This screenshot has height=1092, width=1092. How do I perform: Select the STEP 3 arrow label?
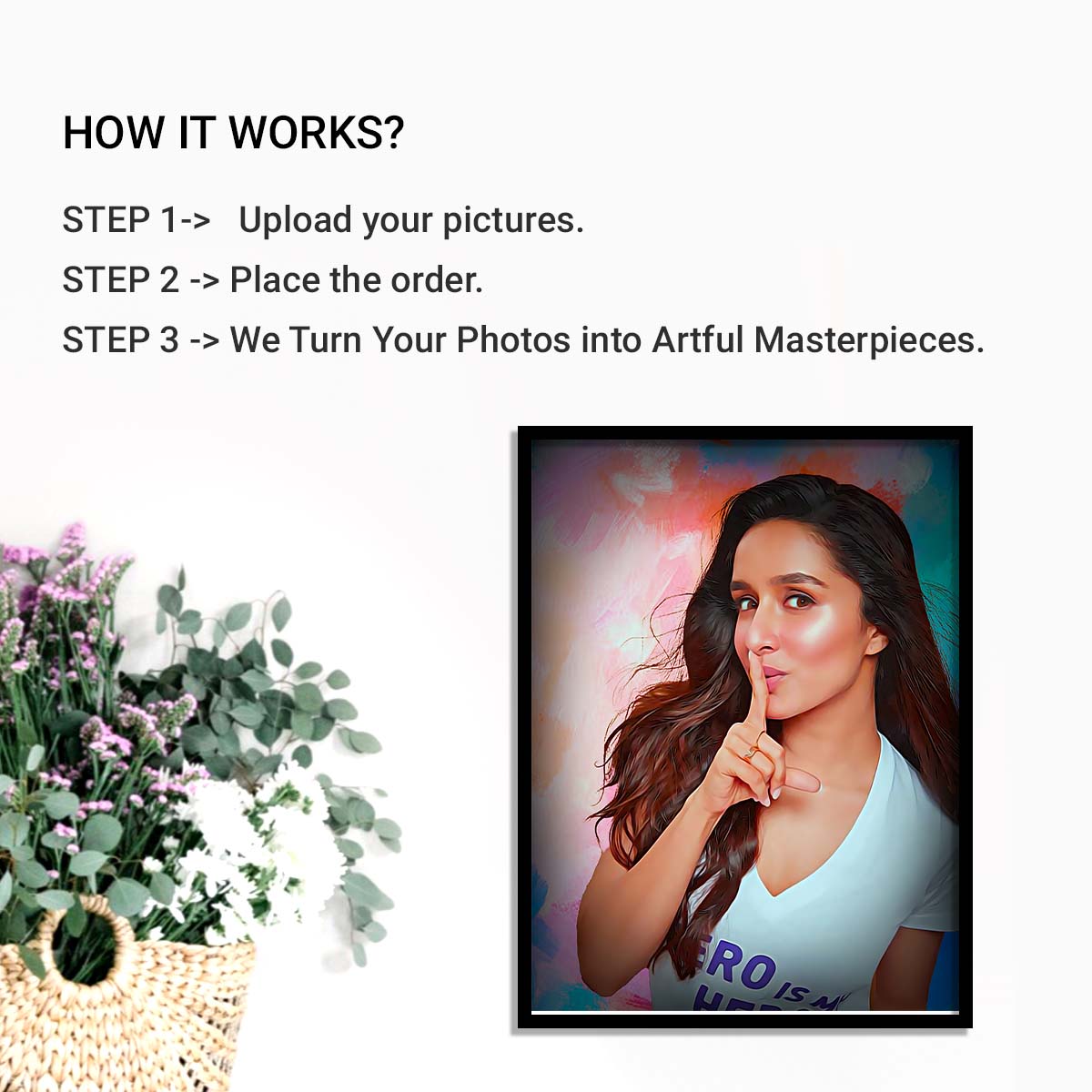coord(141,340)
